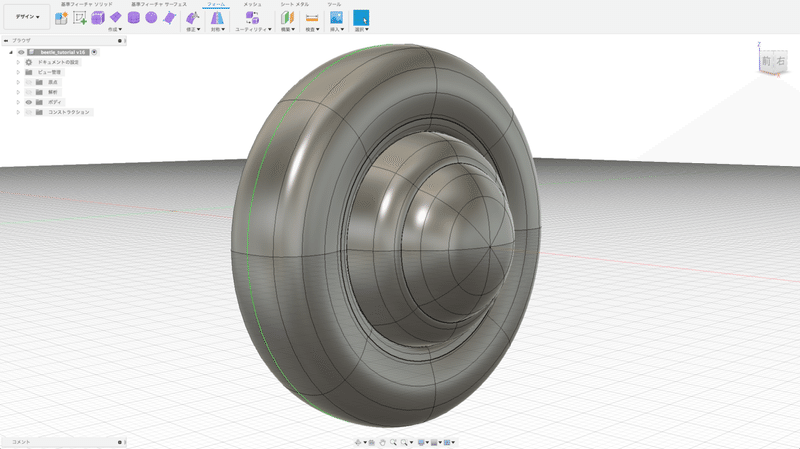Open the 選択 dropdown menu
Screen dimensions: 800x449
pyautogui.click(x=361, y=30)
